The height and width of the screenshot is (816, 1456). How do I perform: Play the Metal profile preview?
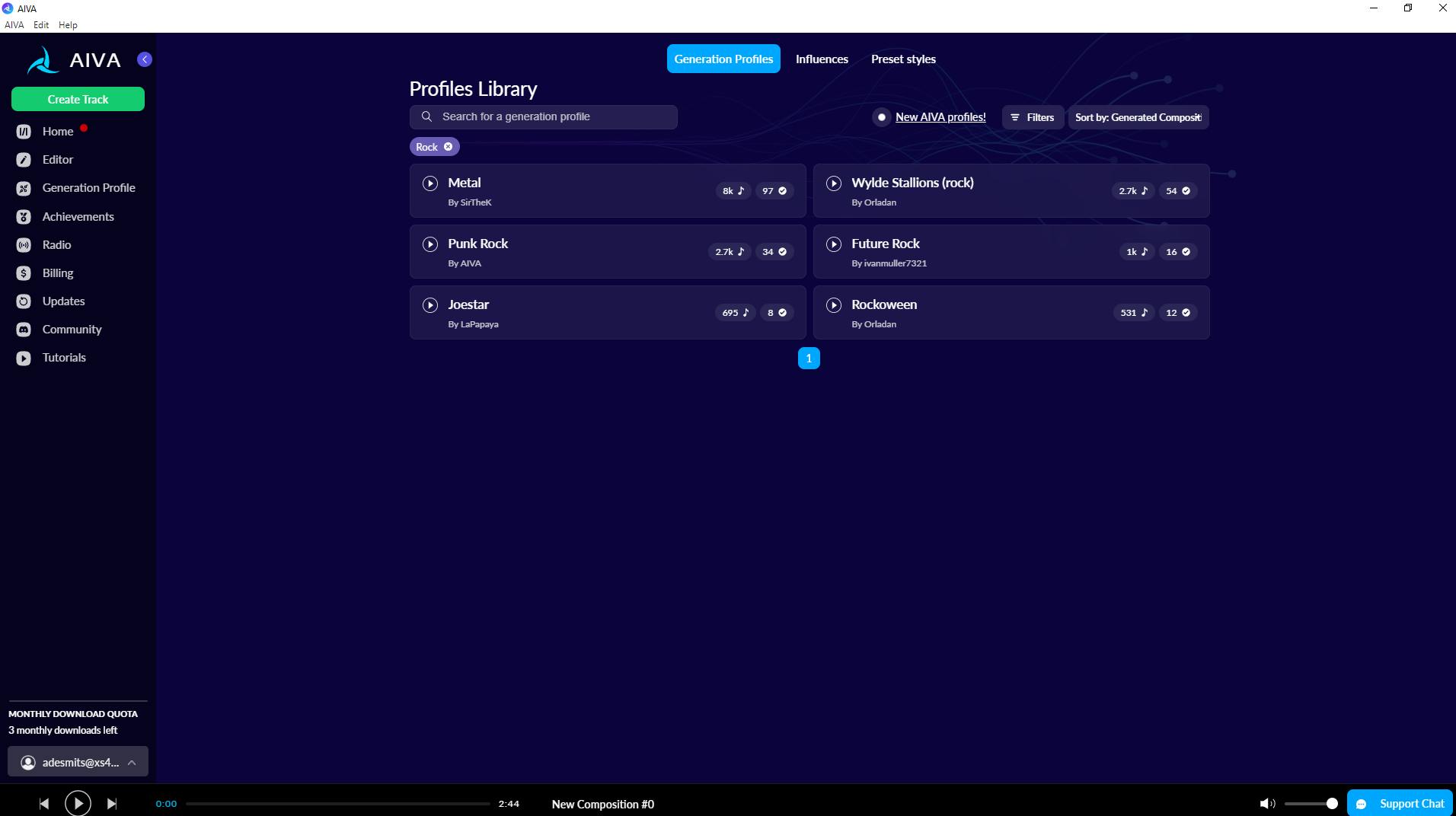click(x=430, y=183)
